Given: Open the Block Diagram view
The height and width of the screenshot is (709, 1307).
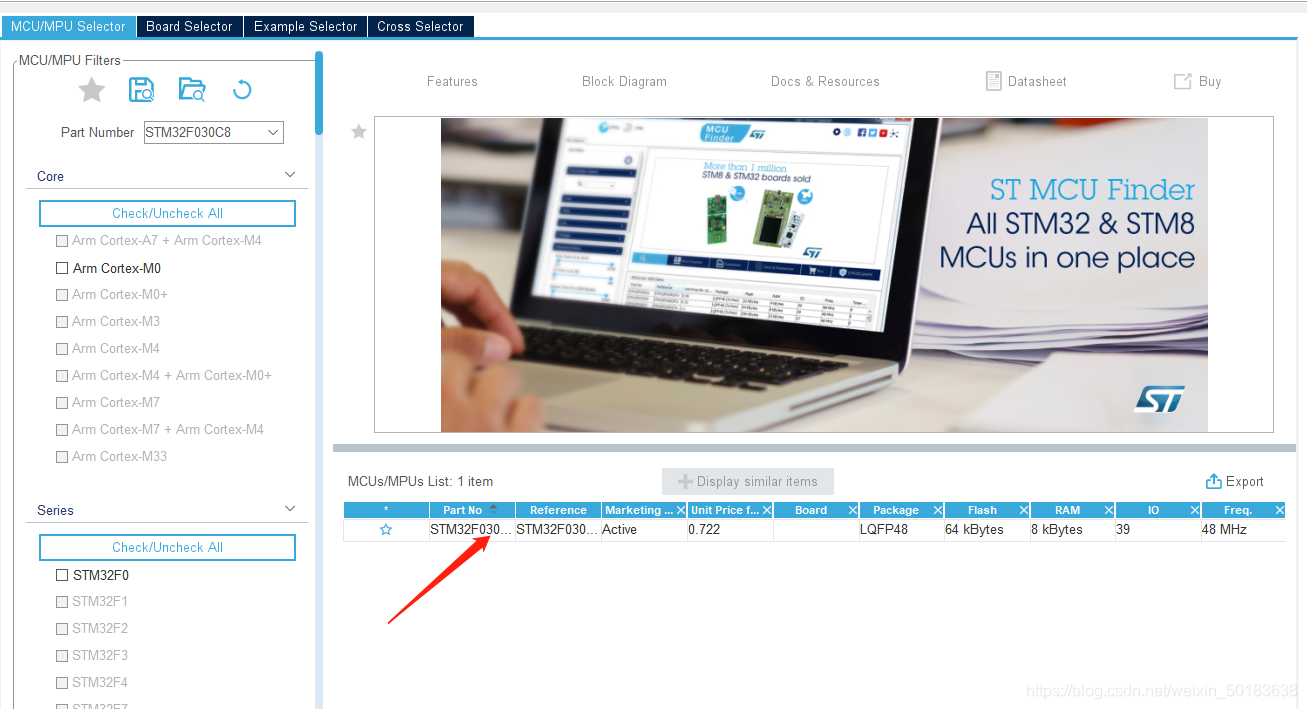Looking at the screenshot, I should tap(624, 82).
